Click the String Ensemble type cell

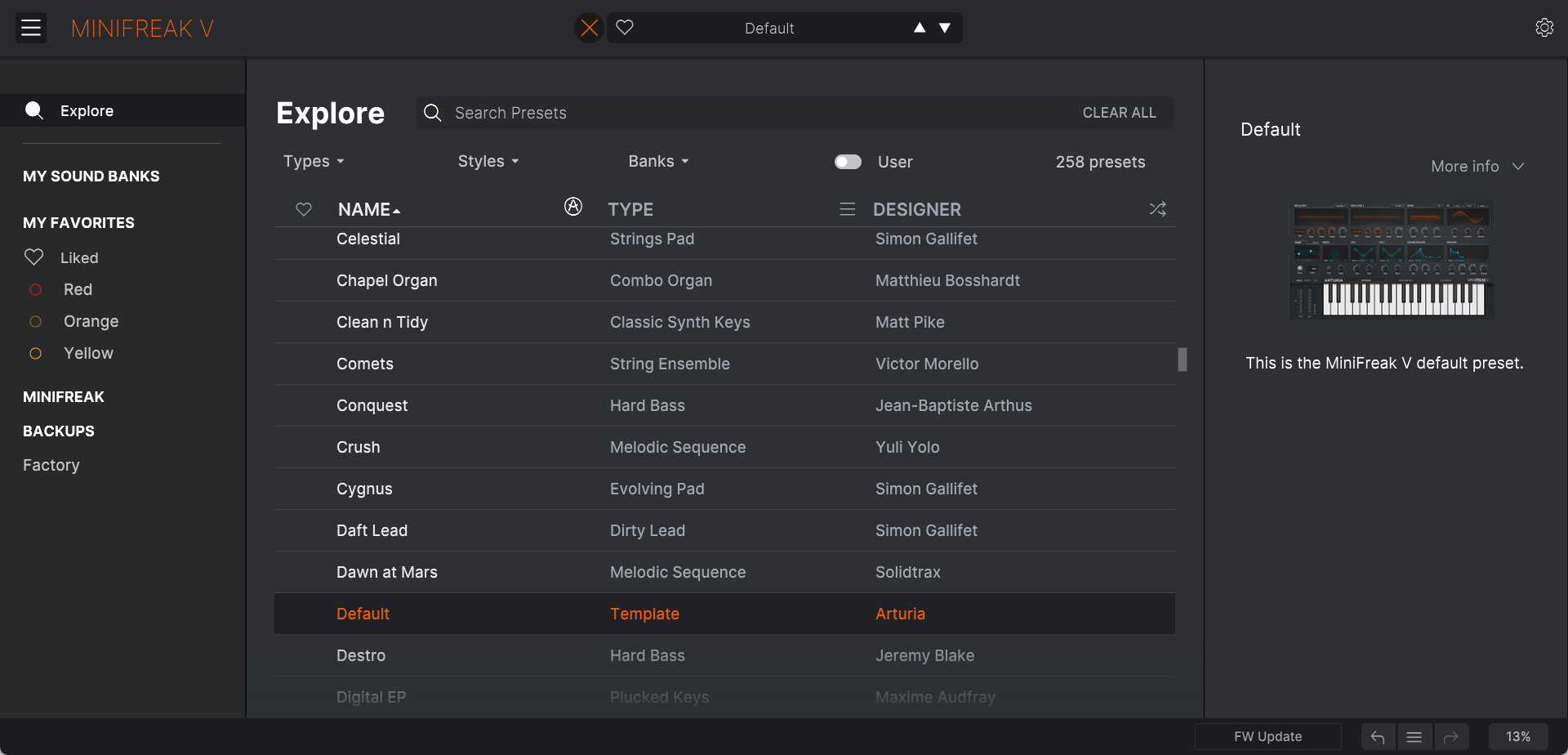[x=670, y=364]
